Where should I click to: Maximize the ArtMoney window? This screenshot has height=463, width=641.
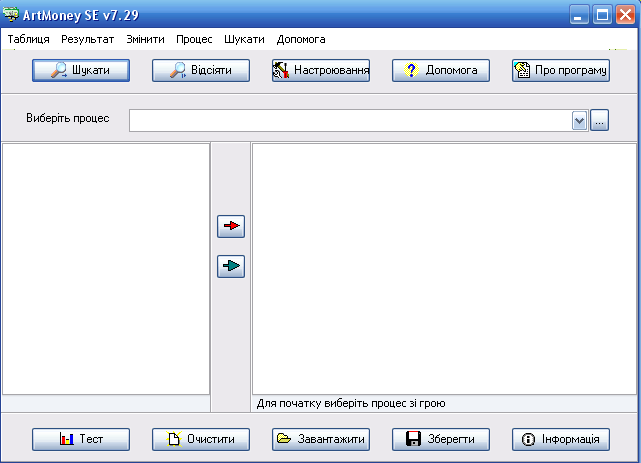pyautogui.click(x=602, y=15)
